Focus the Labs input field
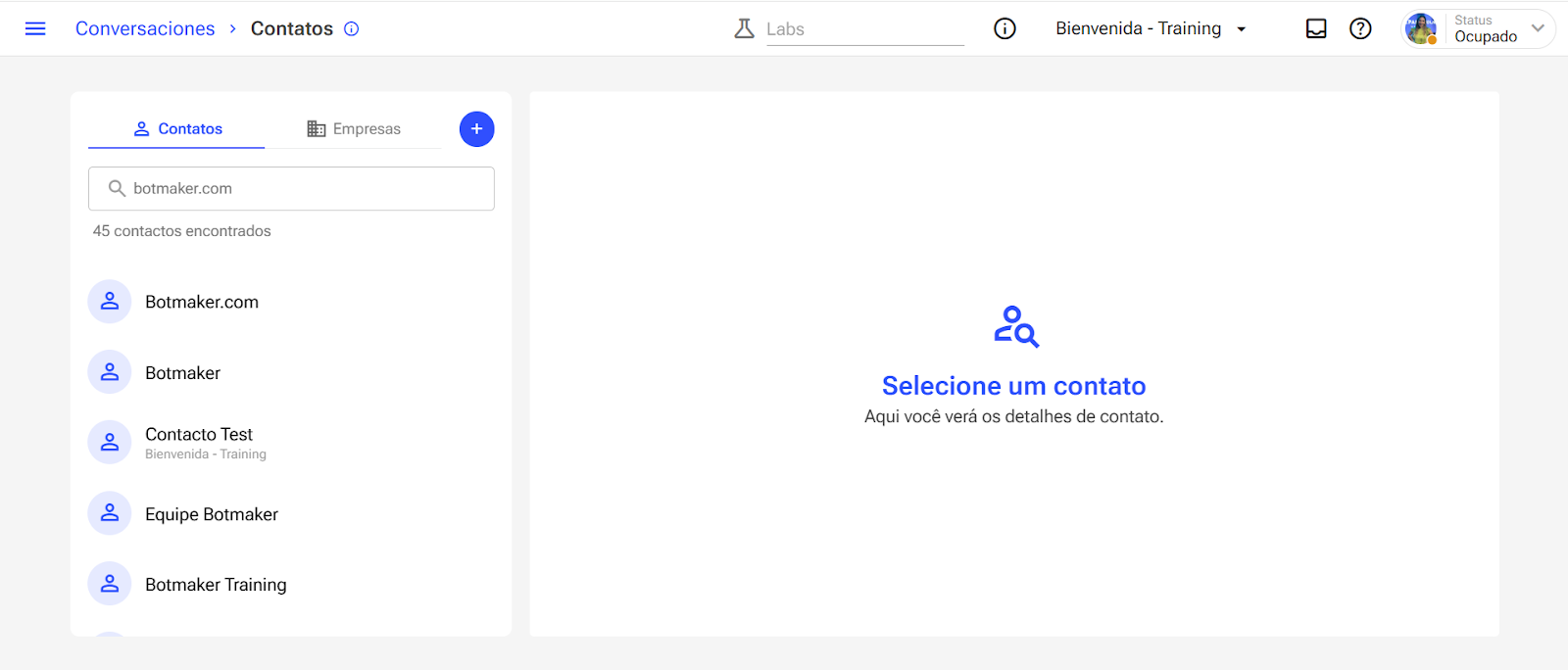This screenshot has width=1568, height=670. pyautogui.click(x=865, y=29)
